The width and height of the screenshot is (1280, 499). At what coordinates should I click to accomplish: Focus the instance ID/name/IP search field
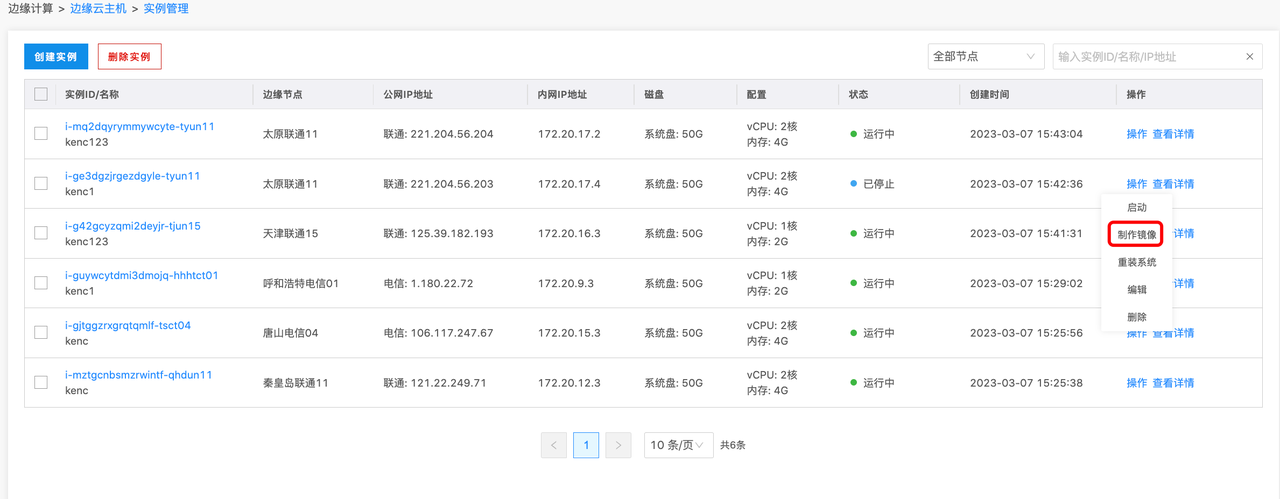1145,57
